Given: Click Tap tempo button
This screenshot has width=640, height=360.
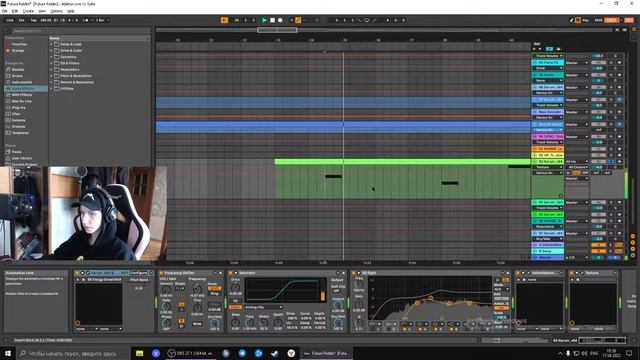Looking at the screenshot, I should click(33, 20).
